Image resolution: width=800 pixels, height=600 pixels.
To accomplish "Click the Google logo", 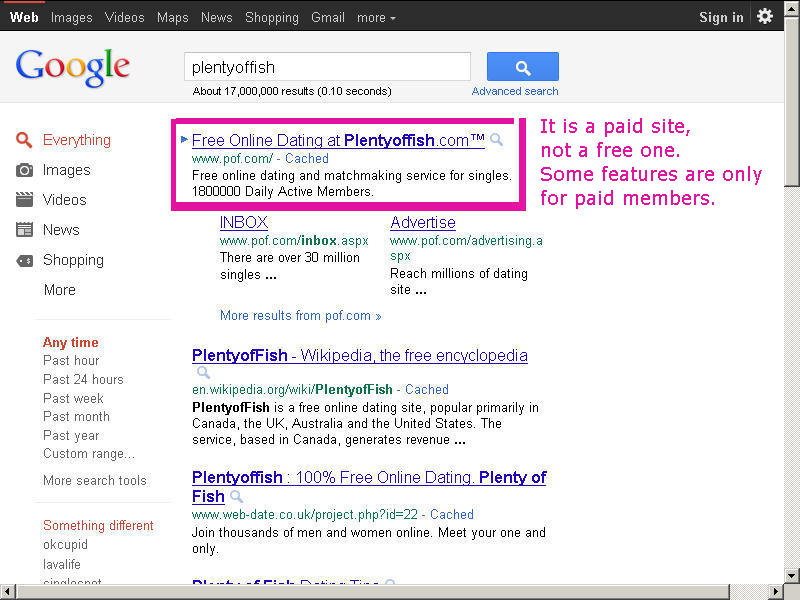I will coord(73,68).
